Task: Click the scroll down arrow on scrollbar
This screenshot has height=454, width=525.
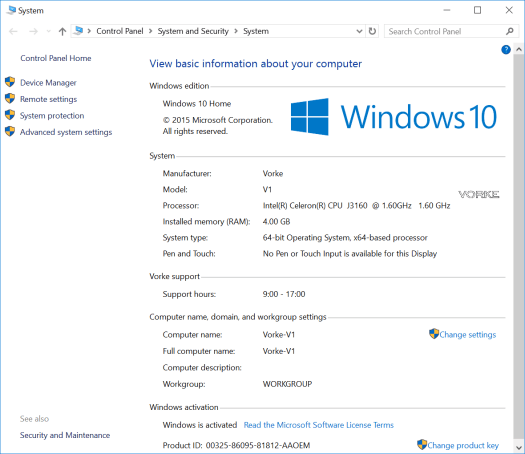Action: click(x=519, y=447)
